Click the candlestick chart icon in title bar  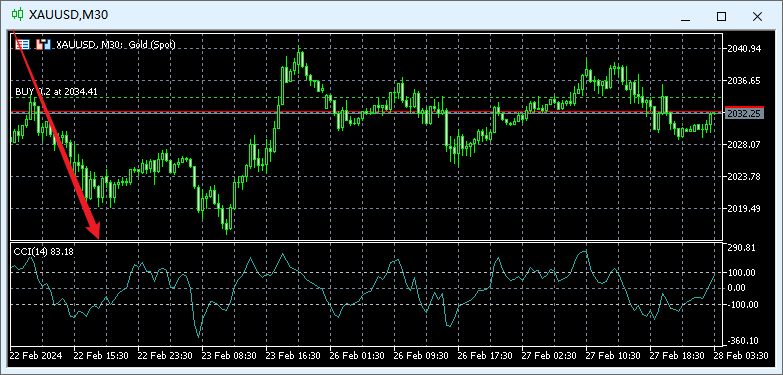point(17,14)
